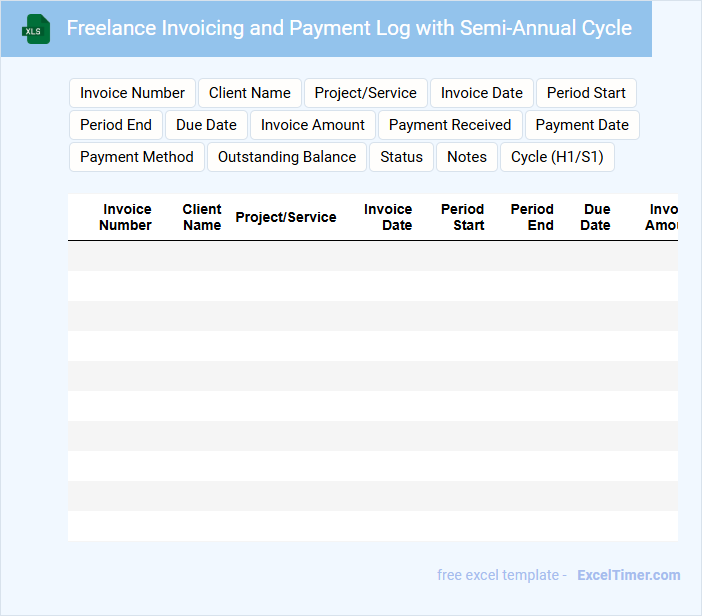Open the ExcelTimer.com link
Screen dimensions: 702x616
[628, 575]
